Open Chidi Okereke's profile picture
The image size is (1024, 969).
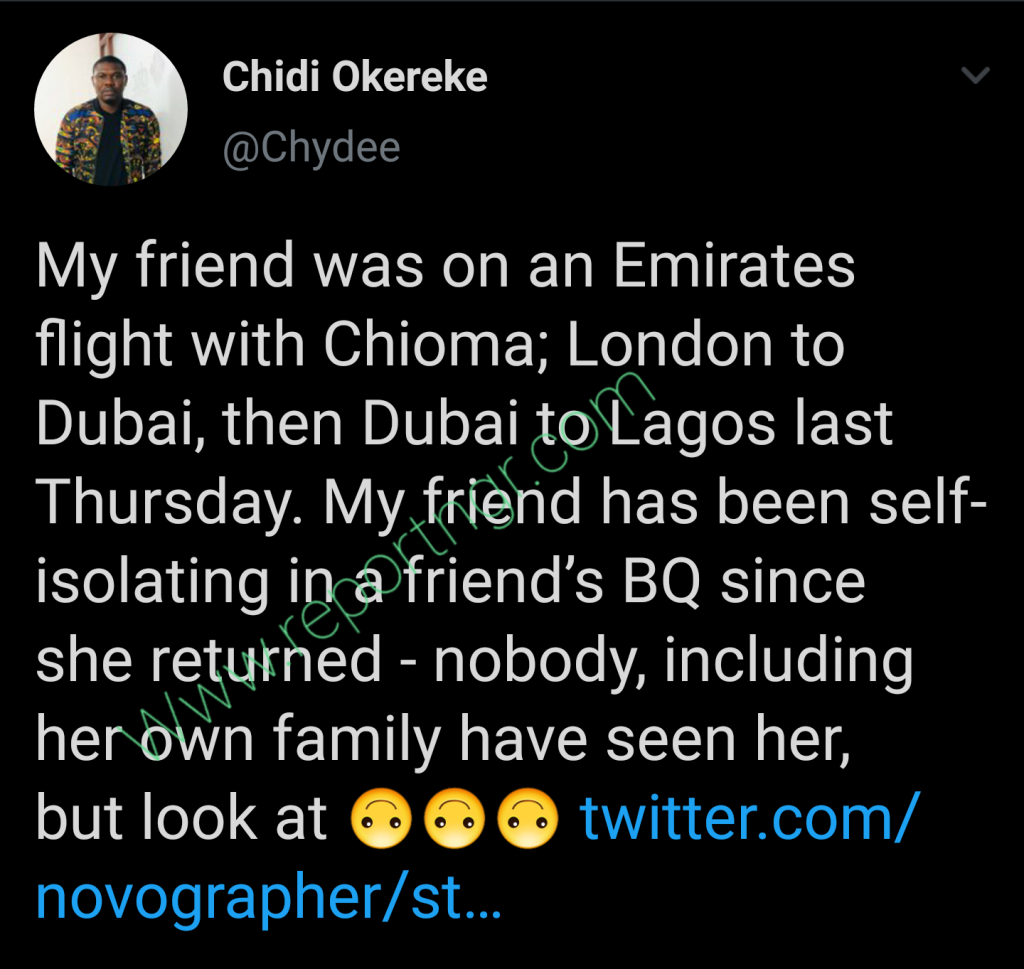(111, 110)
